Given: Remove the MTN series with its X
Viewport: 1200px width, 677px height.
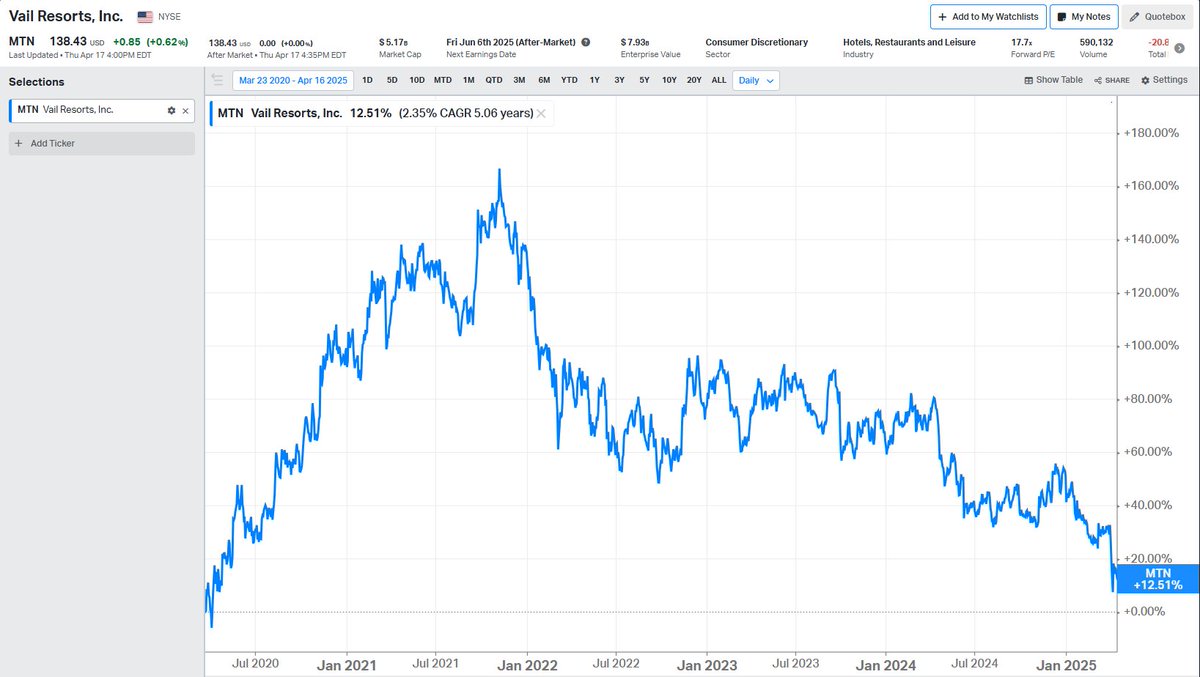Looking at the screenshot, I should coord(539,113).
